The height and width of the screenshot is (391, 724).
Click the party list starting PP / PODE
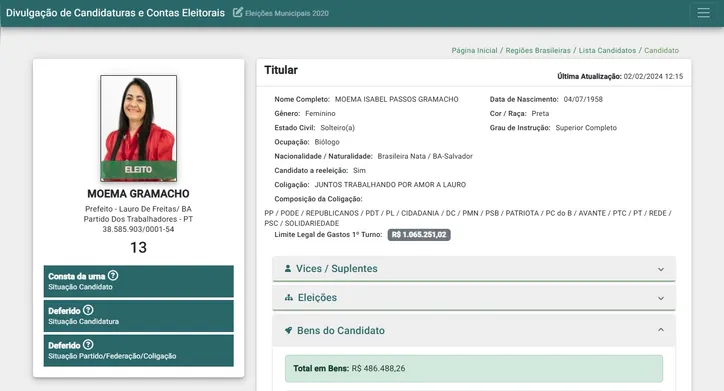468,218
